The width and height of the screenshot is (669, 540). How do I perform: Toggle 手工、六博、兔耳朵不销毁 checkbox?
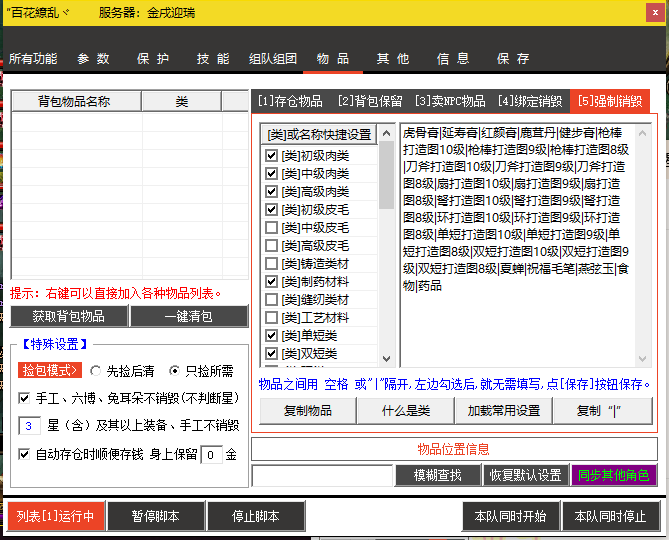(x=24, y=398)
